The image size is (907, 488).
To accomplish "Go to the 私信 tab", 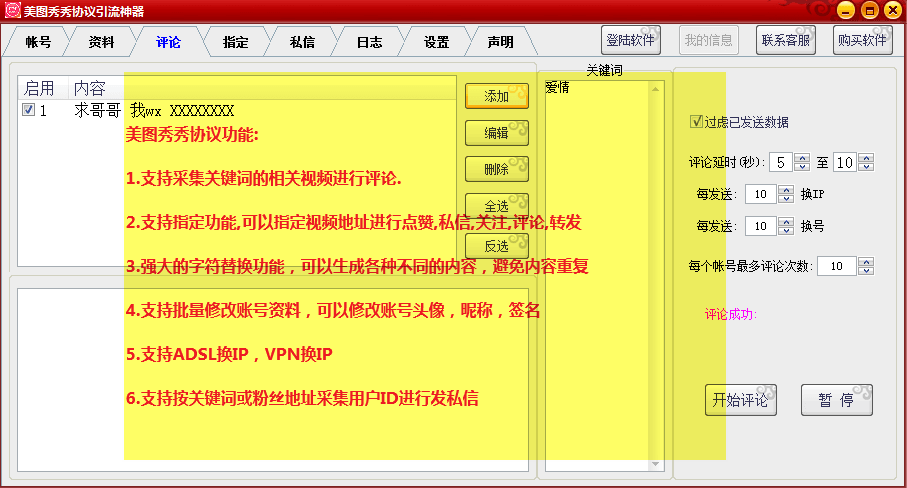I will (x=303, y=42).
